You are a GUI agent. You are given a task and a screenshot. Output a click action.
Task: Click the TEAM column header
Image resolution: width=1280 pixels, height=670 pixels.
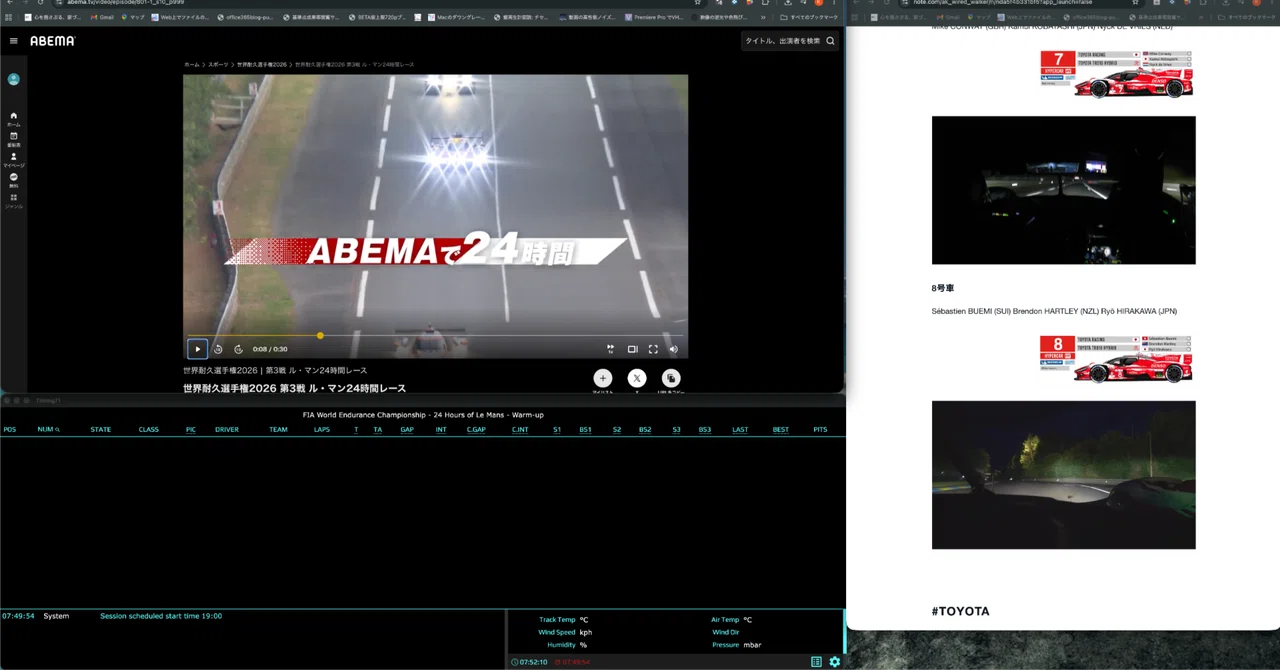pyautogui.click(x=278, y=429)
